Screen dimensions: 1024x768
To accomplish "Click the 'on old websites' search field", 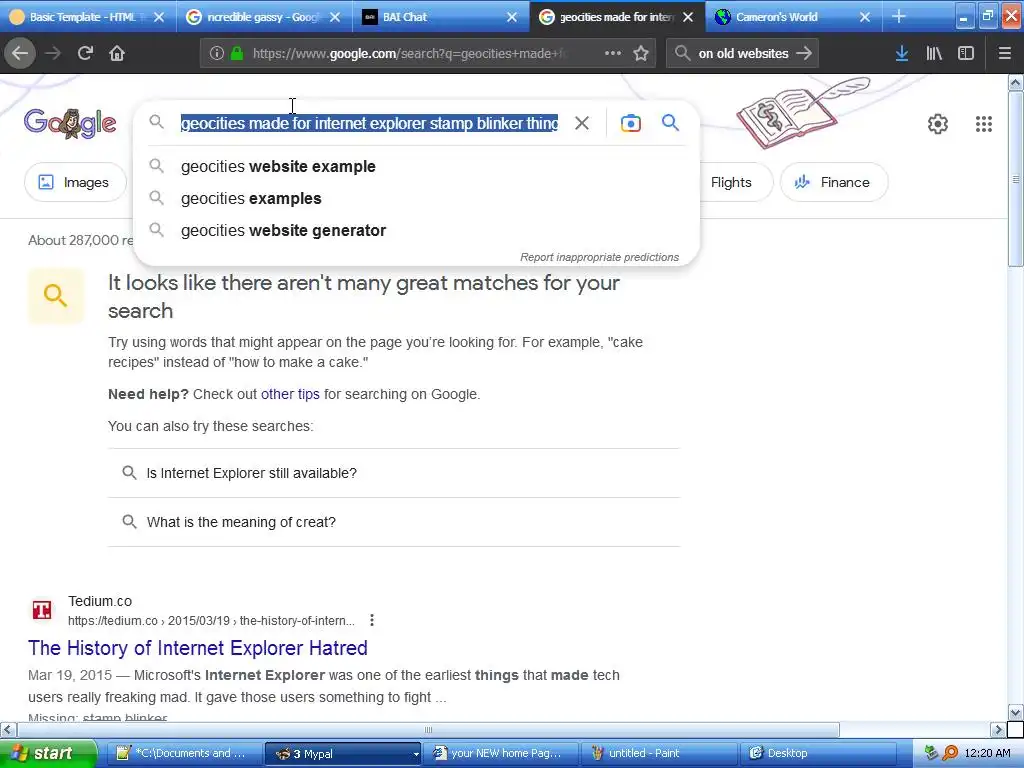I will pyautogui.click(x=743, y=54).
